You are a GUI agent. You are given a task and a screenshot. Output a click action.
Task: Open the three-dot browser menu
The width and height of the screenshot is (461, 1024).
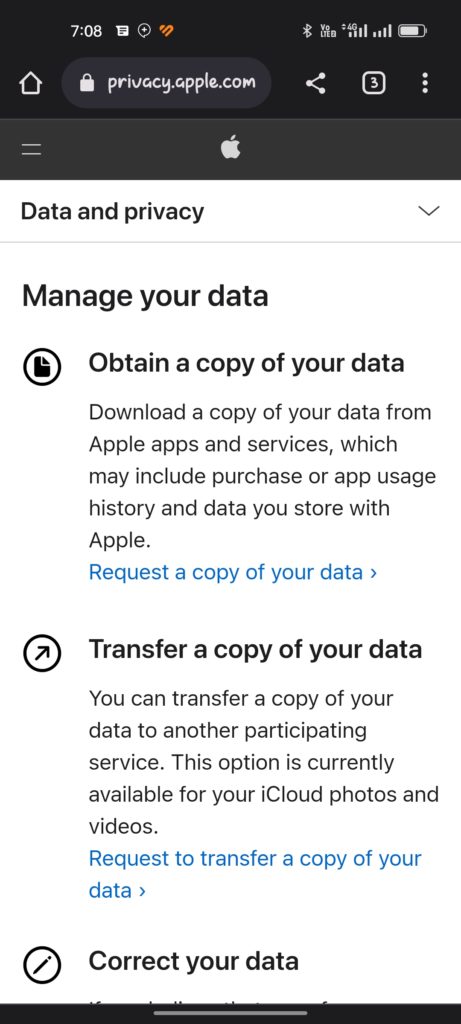tap(425, 83)
